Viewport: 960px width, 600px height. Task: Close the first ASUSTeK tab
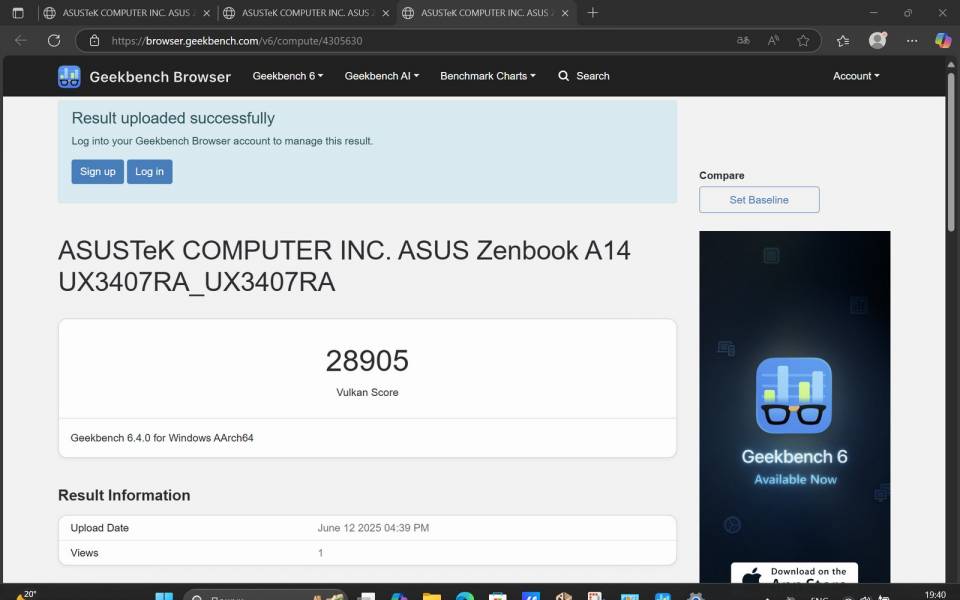click(206, 13)
